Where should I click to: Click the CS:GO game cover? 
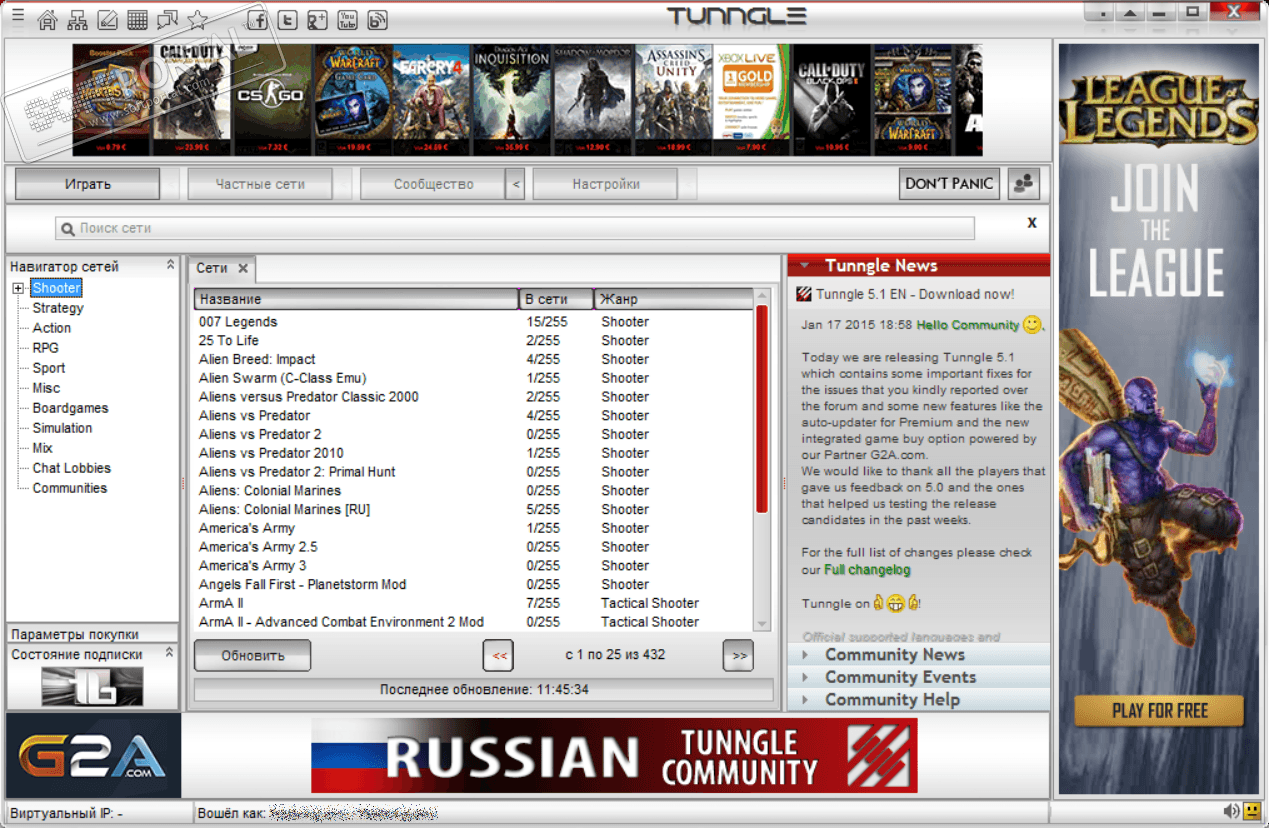coord(272,99)
